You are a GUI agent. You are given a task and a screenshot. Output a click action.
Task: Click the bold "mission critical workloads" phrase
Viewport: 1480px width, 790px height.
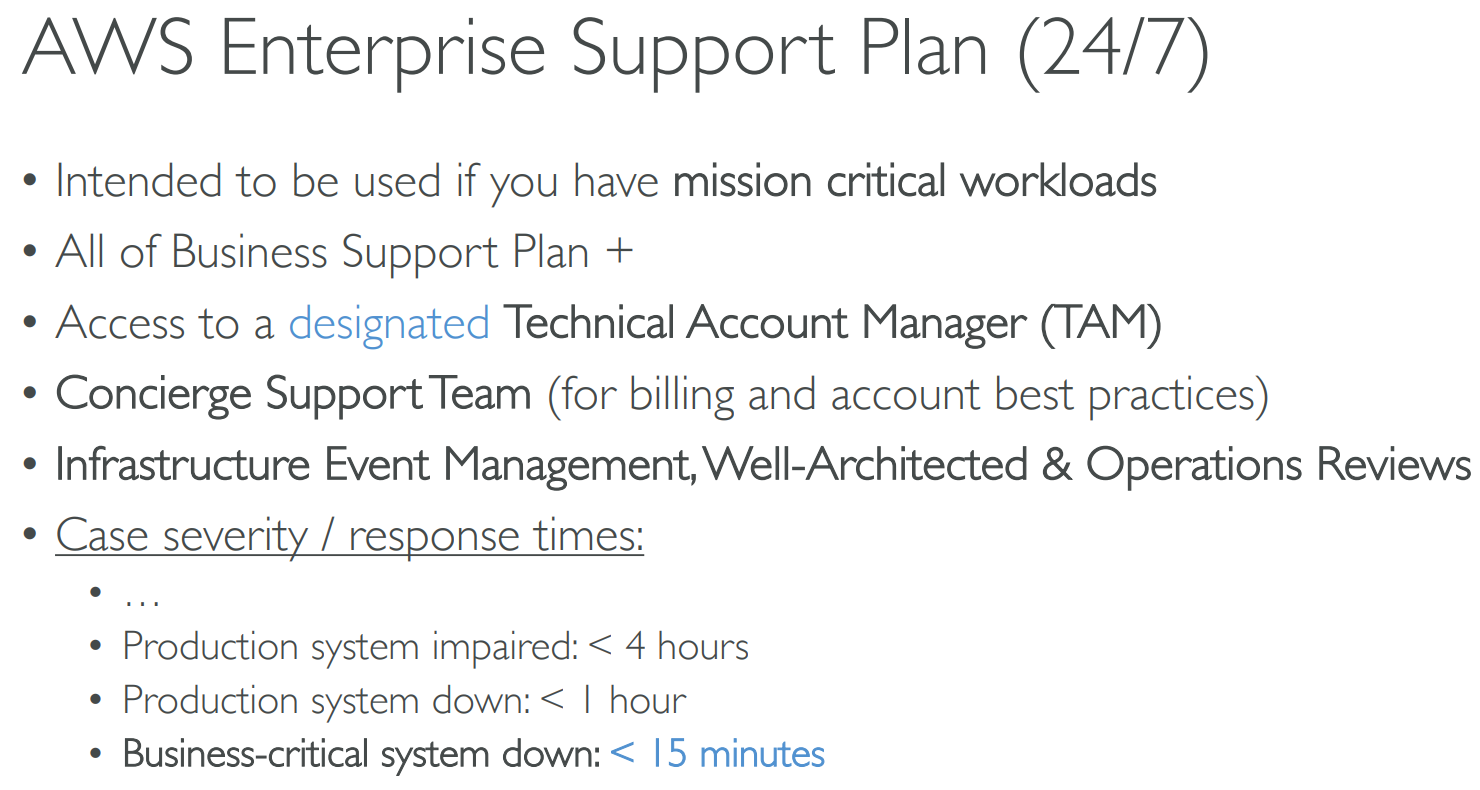914,182
